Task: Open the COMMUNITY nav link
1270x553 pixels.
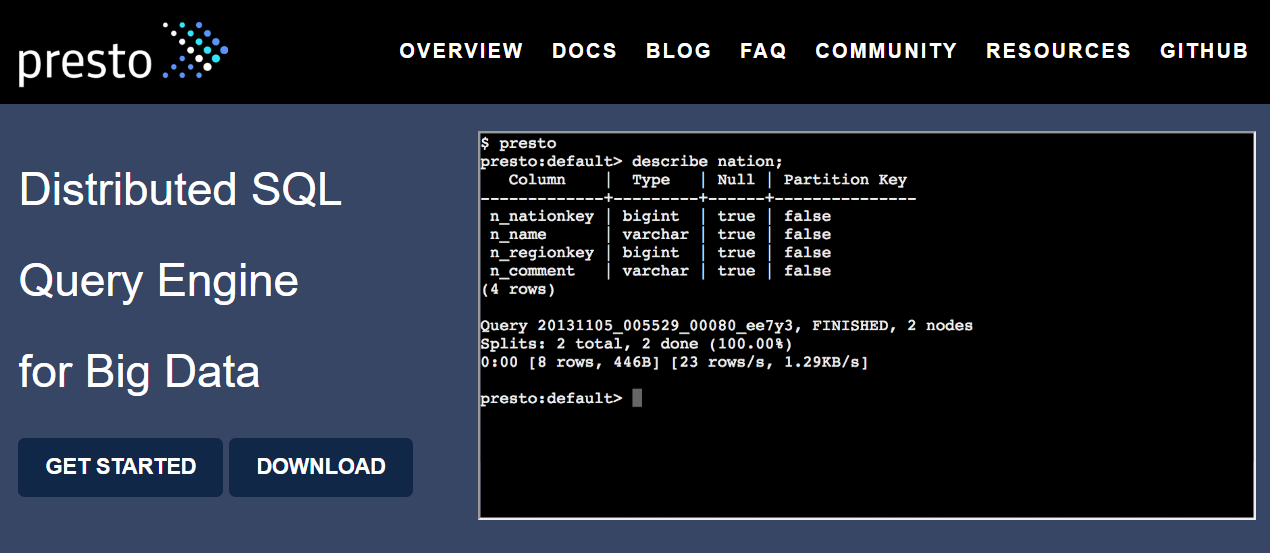Action: 886,51
